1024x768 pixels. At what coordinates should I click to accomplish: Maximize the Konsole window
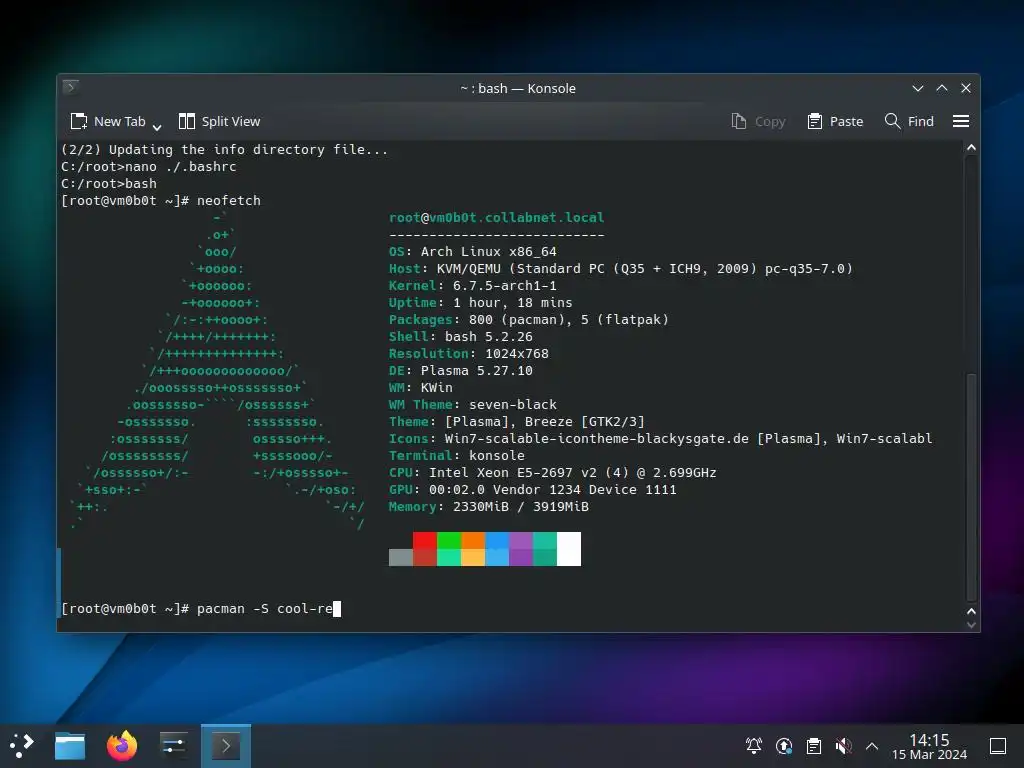tap(942, 88)
